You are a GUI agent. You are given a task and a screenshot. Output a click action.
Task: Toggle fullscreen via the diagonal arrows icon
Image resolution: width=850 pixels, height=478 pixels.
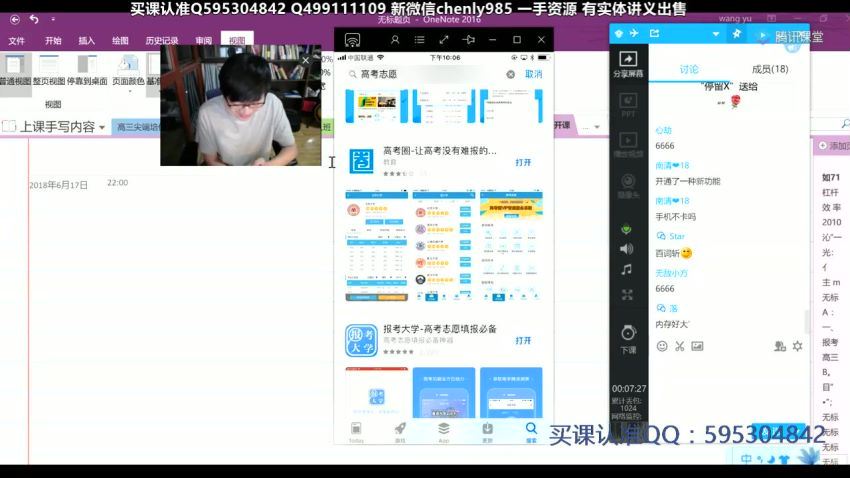click(x=444, y=40)
